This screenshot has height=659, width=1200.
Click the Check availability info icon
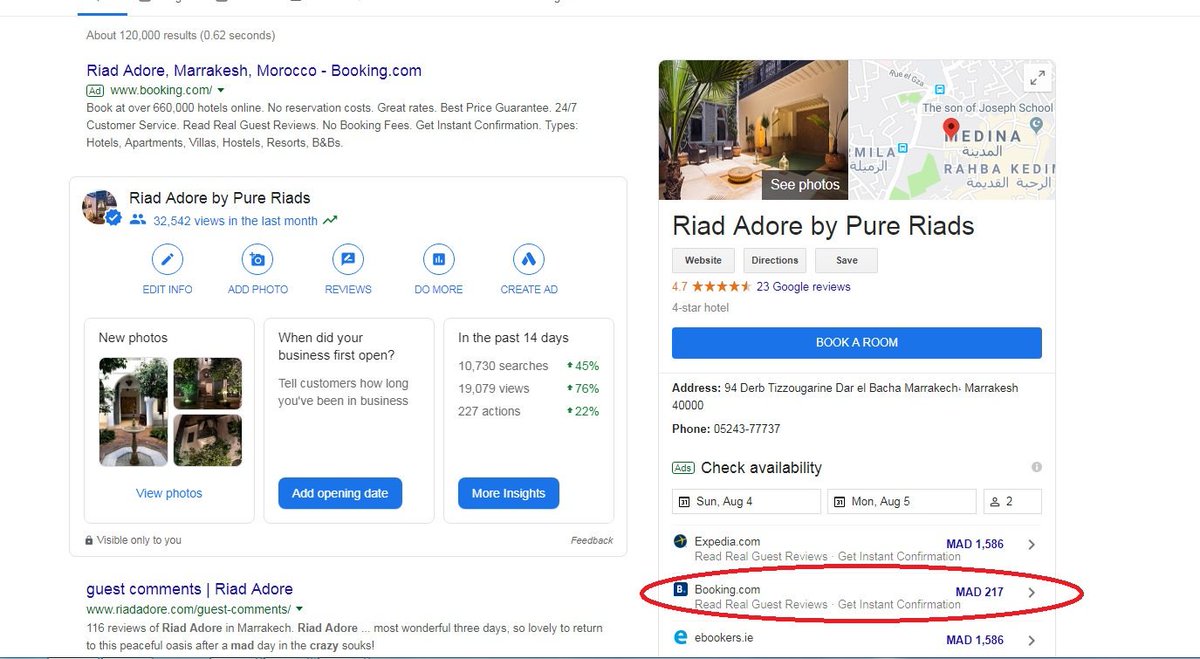point(1036,467)
